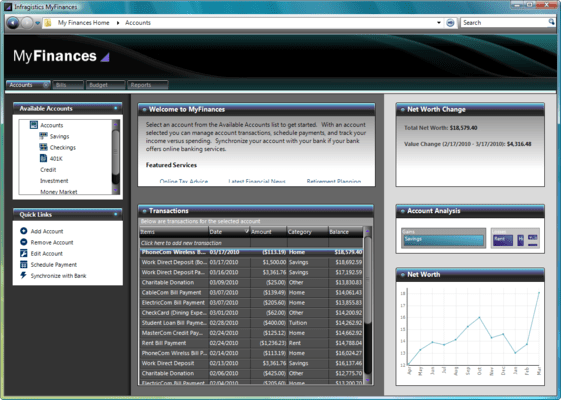Switch to the Reports tab
This screenshot has width=561, height=400.
(147, 85)
